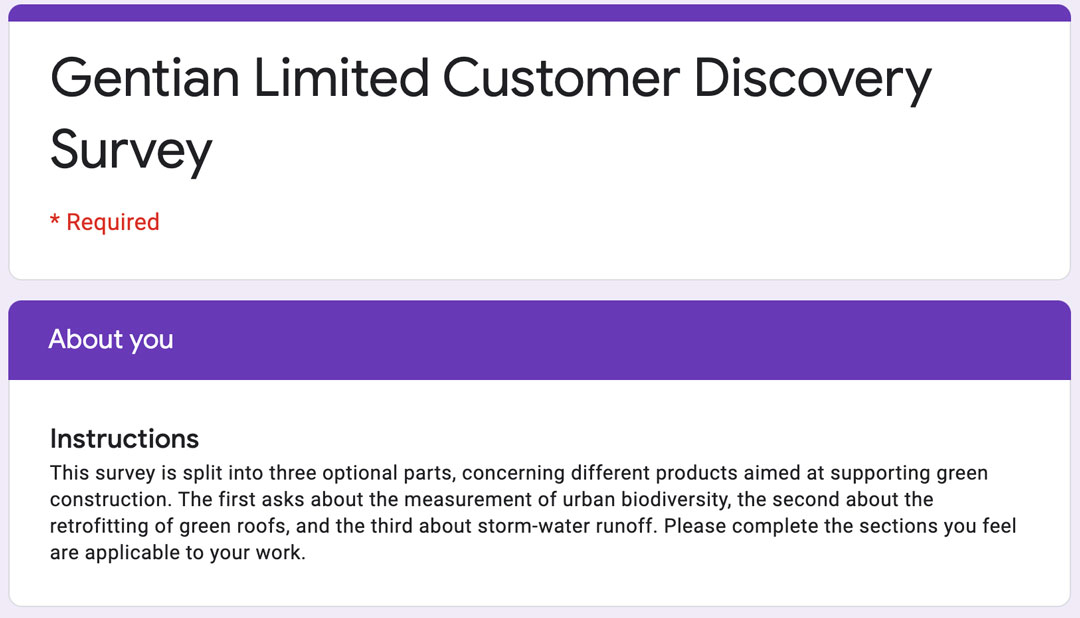1080x618 pixels.
Task: Click the word "Customer" in the title
Action: 561,78
